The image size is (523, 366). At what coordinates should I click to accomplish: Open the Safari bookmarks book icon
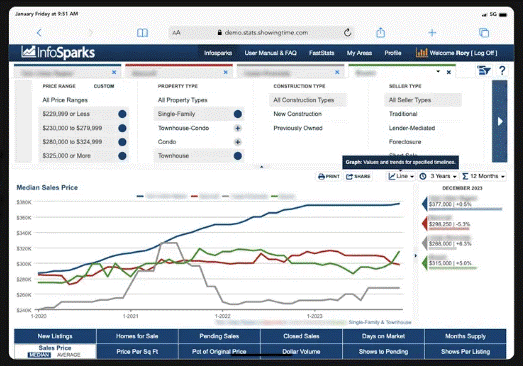142,33
